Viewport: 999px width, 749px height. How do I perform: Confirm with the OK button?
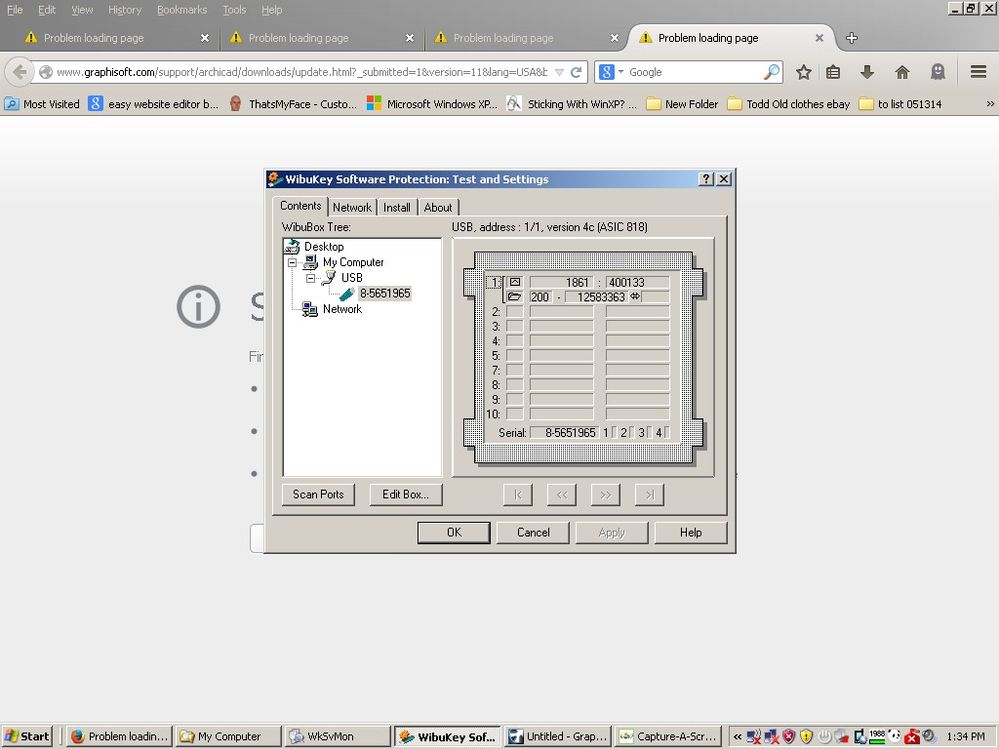454,532
